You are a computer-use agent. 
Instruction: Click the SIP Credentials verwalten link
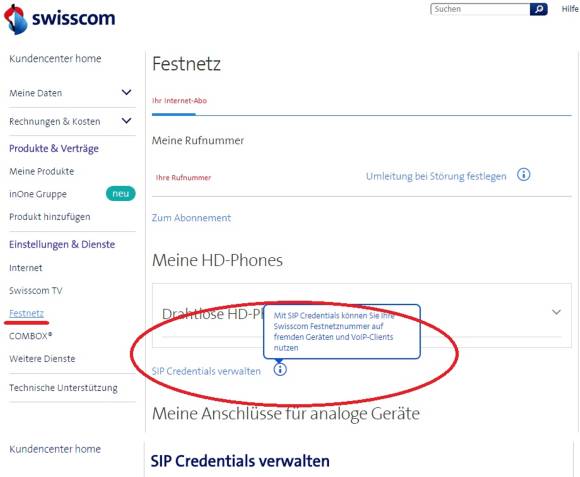click(x=206, y=371)
